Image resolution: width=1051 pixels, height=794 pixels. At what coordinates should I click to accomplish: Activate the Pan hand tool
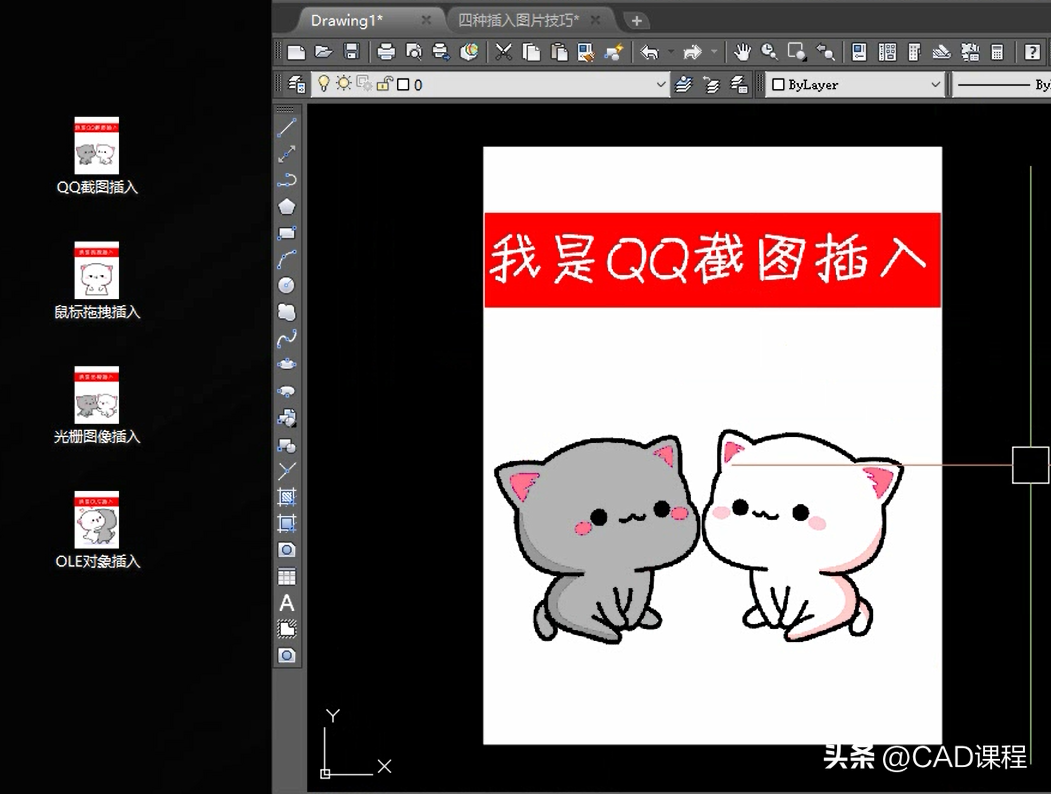741,52
